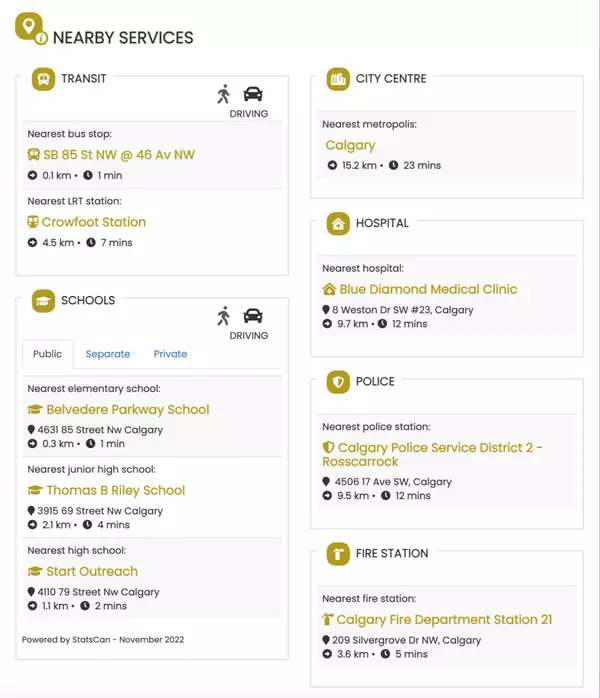Viewport: 600px width, 698px height.
Task: Open Blue Diamond Medical Clinic link
Action: pyautogui.click(x=428, y=289)
